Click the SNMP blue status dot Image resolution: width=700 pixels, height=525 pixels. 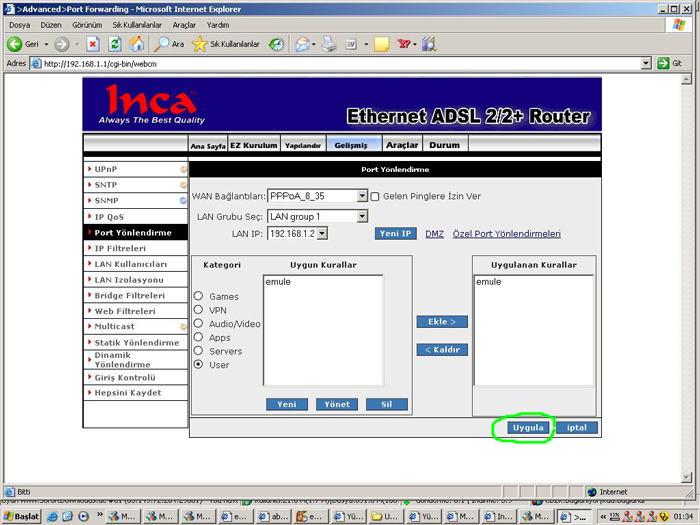click(183, 201)
